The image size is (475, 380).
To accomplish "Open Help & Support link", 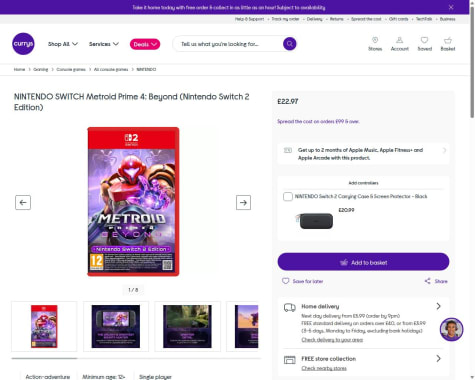I will coord(249,19).
